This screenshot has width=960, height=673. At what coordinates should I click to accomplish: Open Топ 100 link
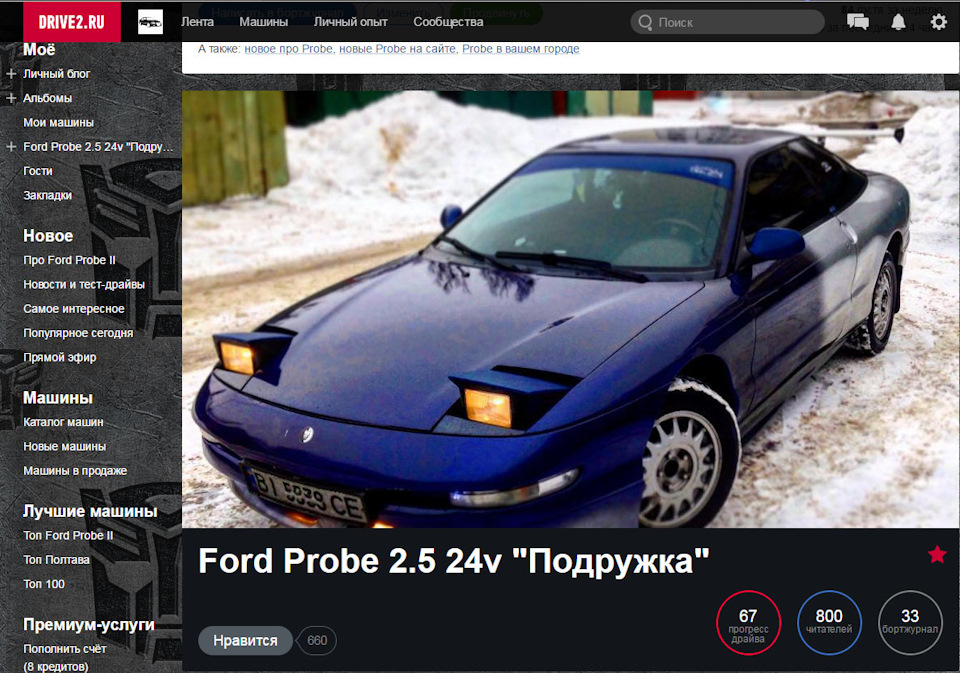(43, 584)
